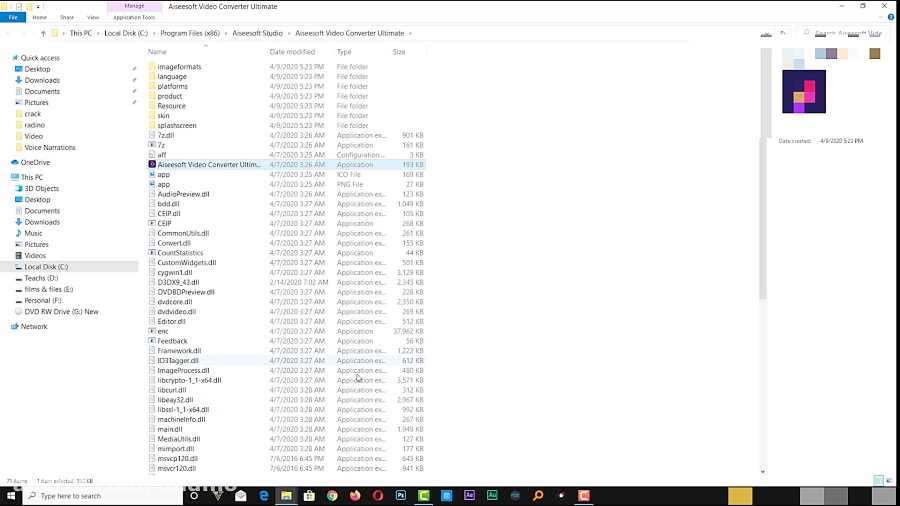Screen dimensions: 900x506
Task: Sort by Date modified column header
Action: click(292, 52)
